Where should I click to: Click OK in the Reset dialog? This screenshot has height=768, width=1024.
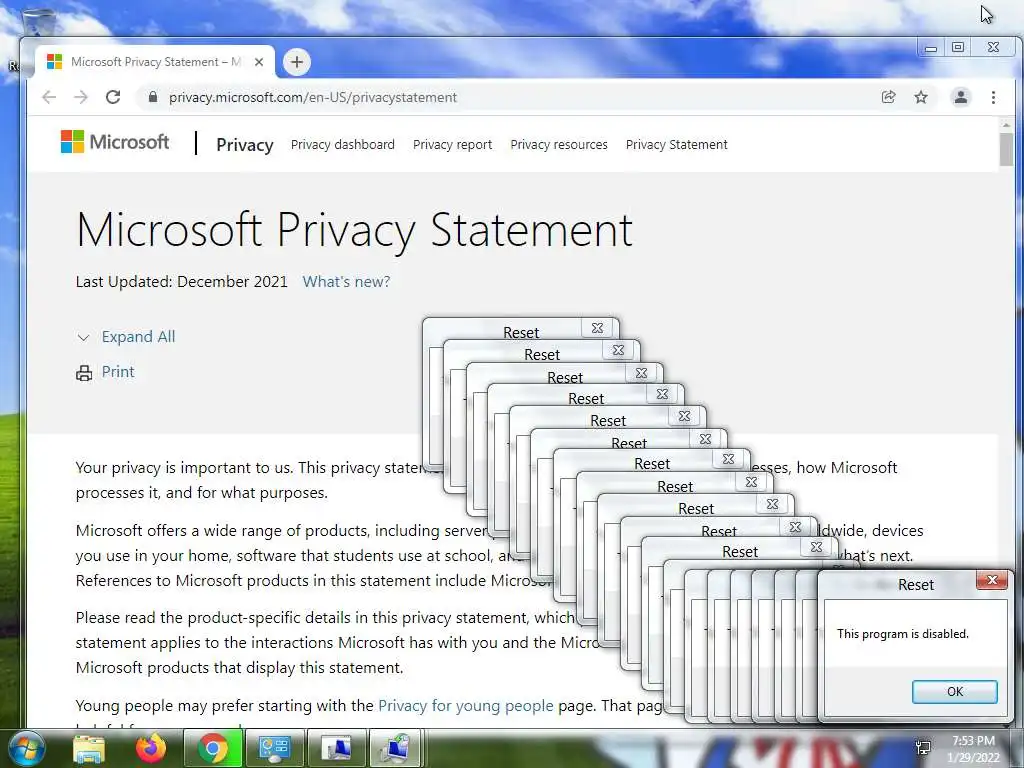click(x=954, y=692)
